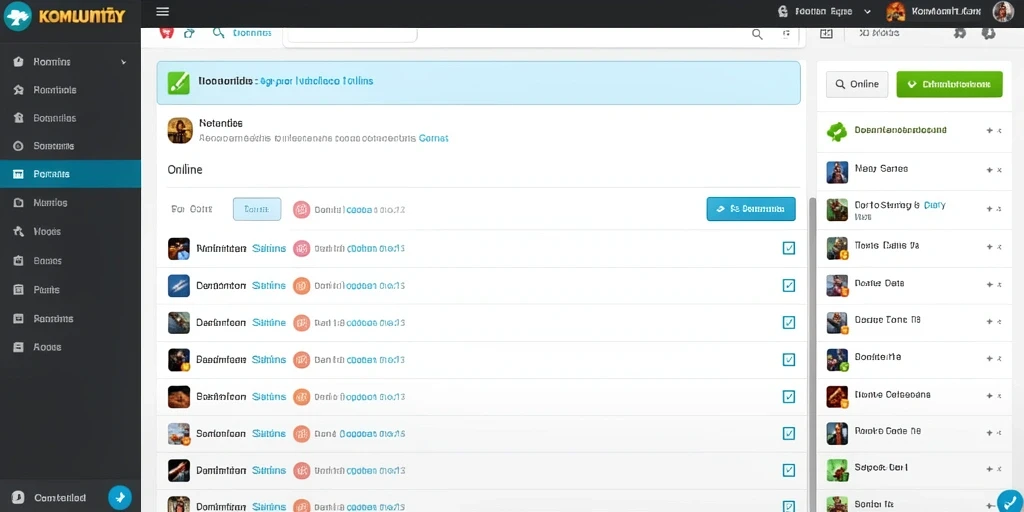This screenshot has height=512, width=1024.
Task: Toggle the checkbox on the seventh list row
Action: click(789, 470)
